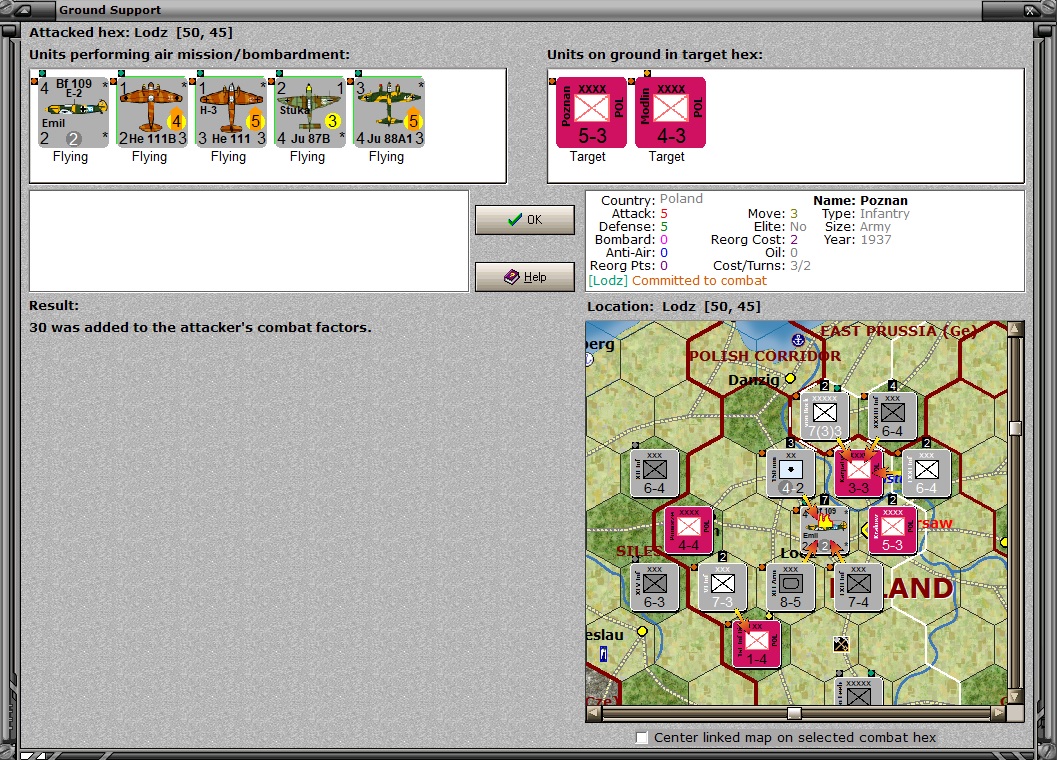Click the VI Inf 7-3 corps on map
1057x760 pixels.
point(722,587)
